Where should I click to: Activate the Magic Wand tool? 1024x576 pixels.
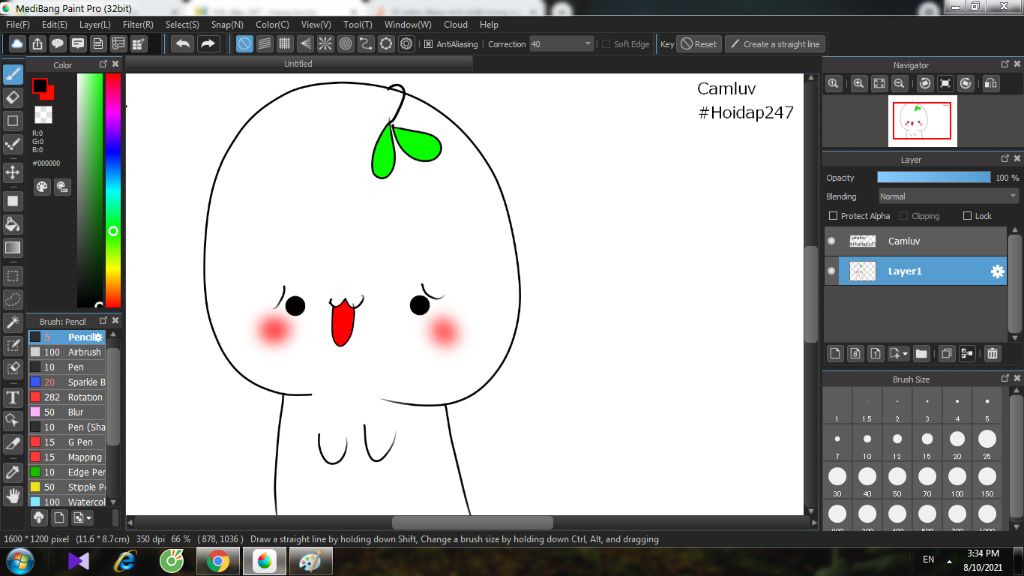(13, 322)
